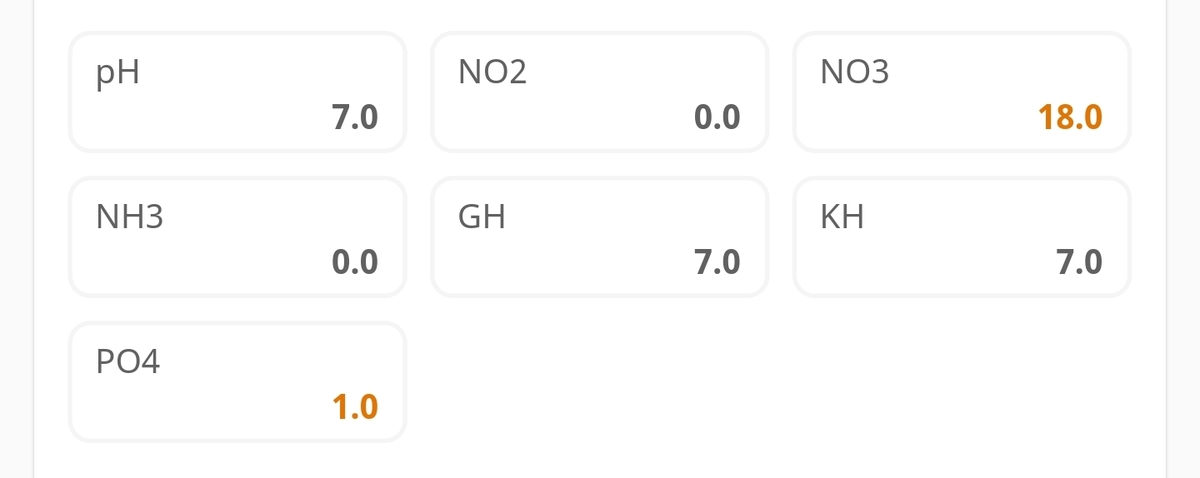
Task: Open the KH hardness card
Action: (961, 237)
